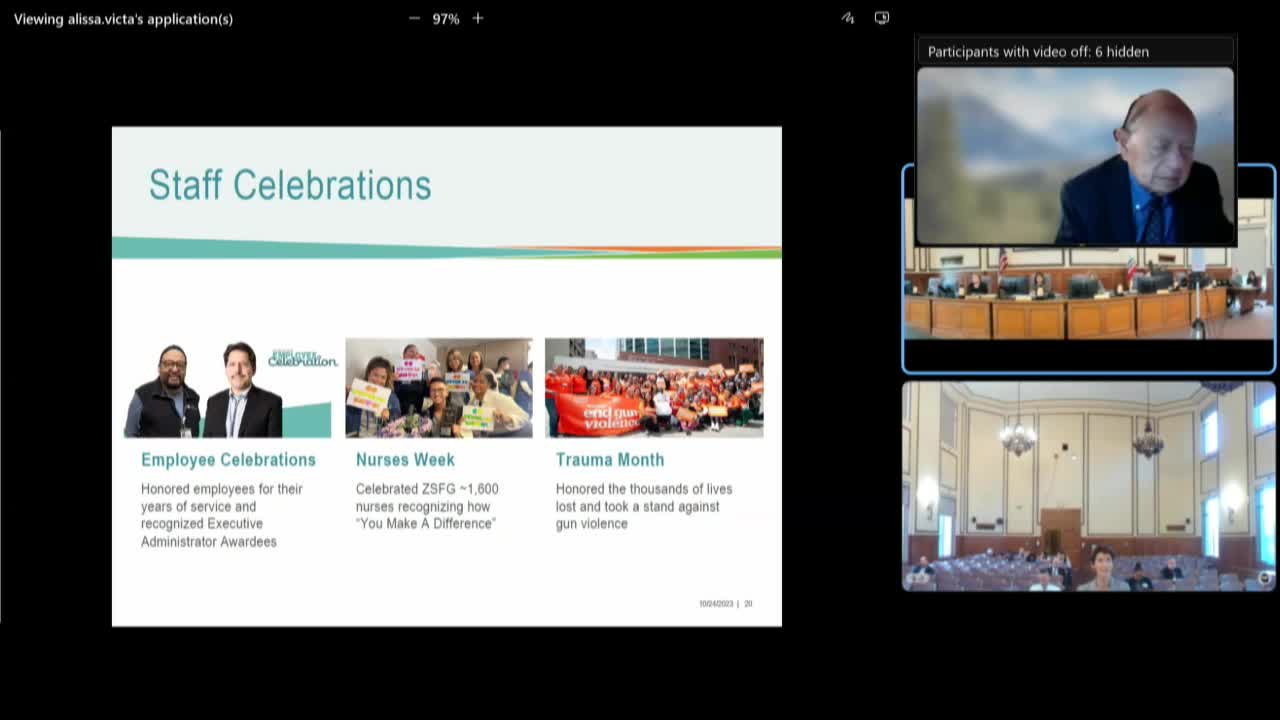This screenshot has width=1280, height=720.
Task: Click the 'Trauma Month' heading
Action: 610,460
